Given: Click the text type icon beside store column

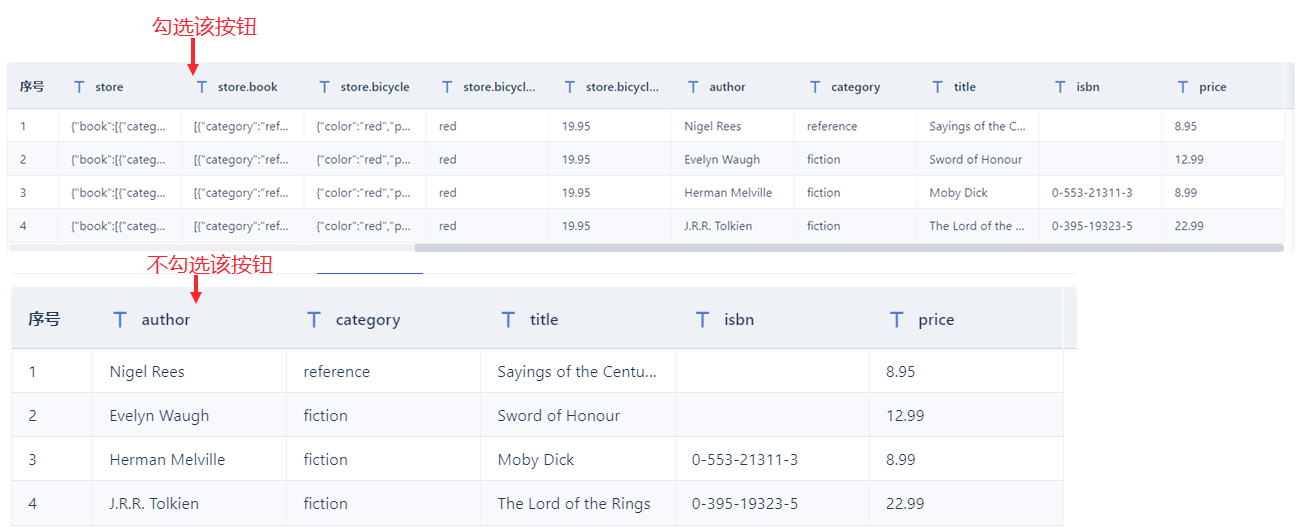Looking at the screenshot, I should point(79,87).
